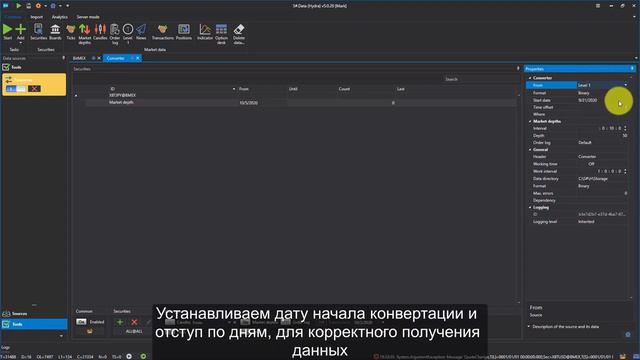
Task: Switch to the Server mode ribbon tab
Action: pos(88,17)
